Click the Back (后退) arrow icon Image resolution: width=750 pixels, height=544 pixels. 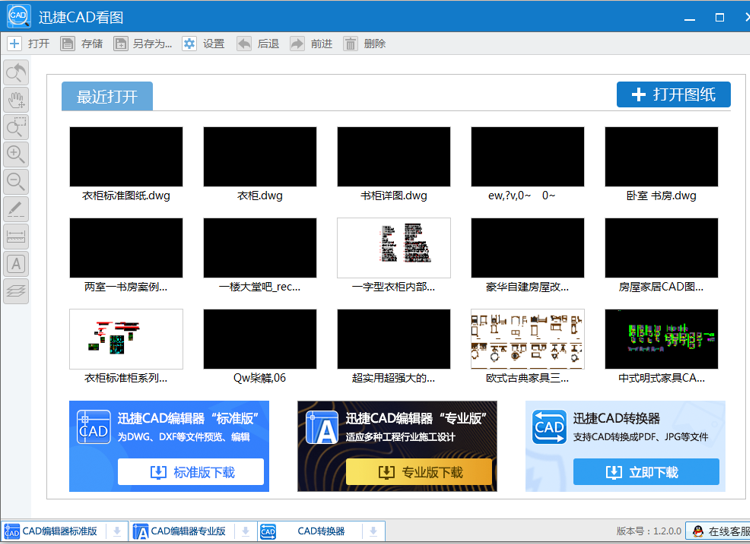pyautogui.click(x=244, y=44)
